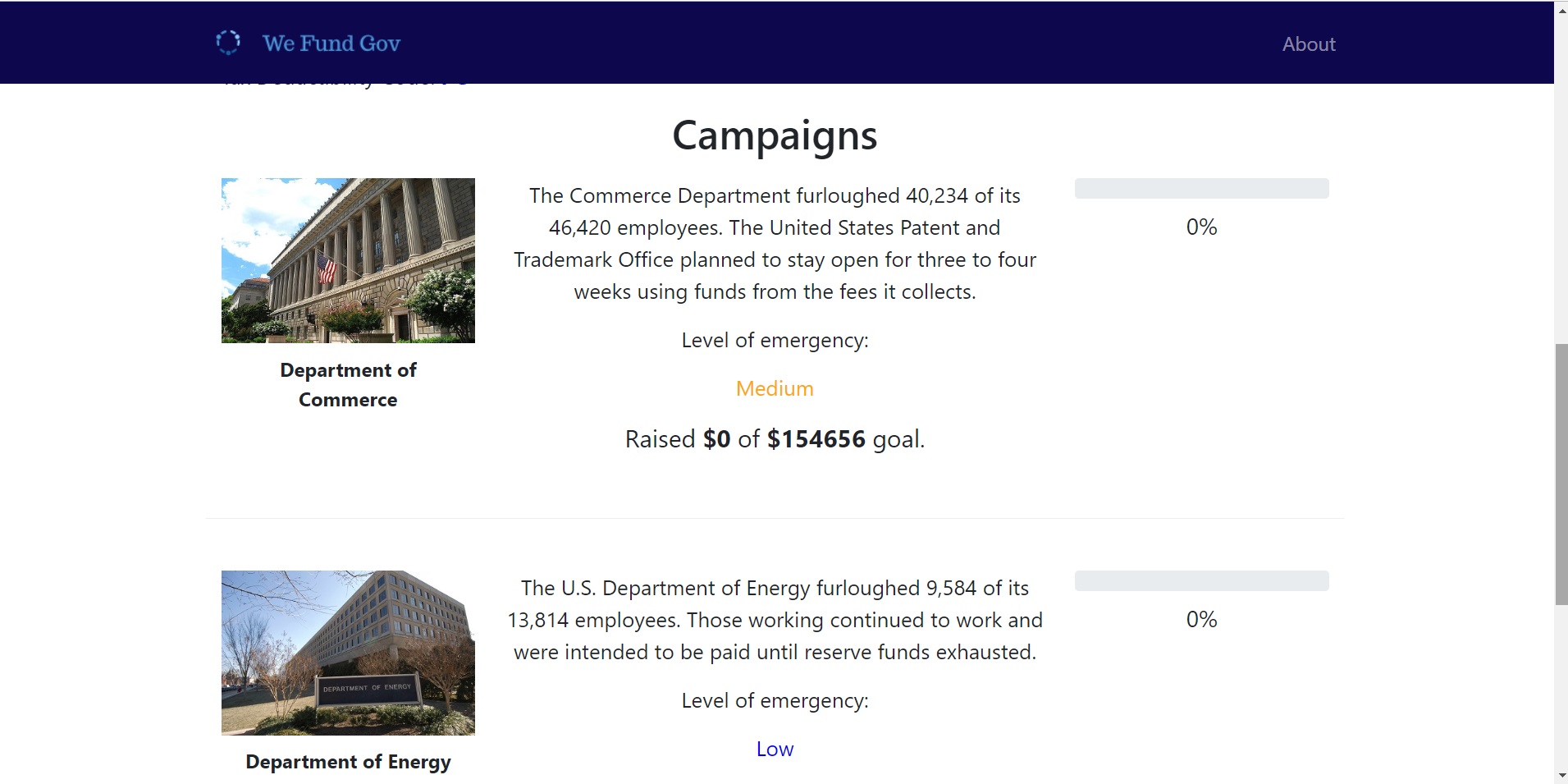Click the Energy campaign progress bar
Screen dimensions: 1568x784
1201,581
